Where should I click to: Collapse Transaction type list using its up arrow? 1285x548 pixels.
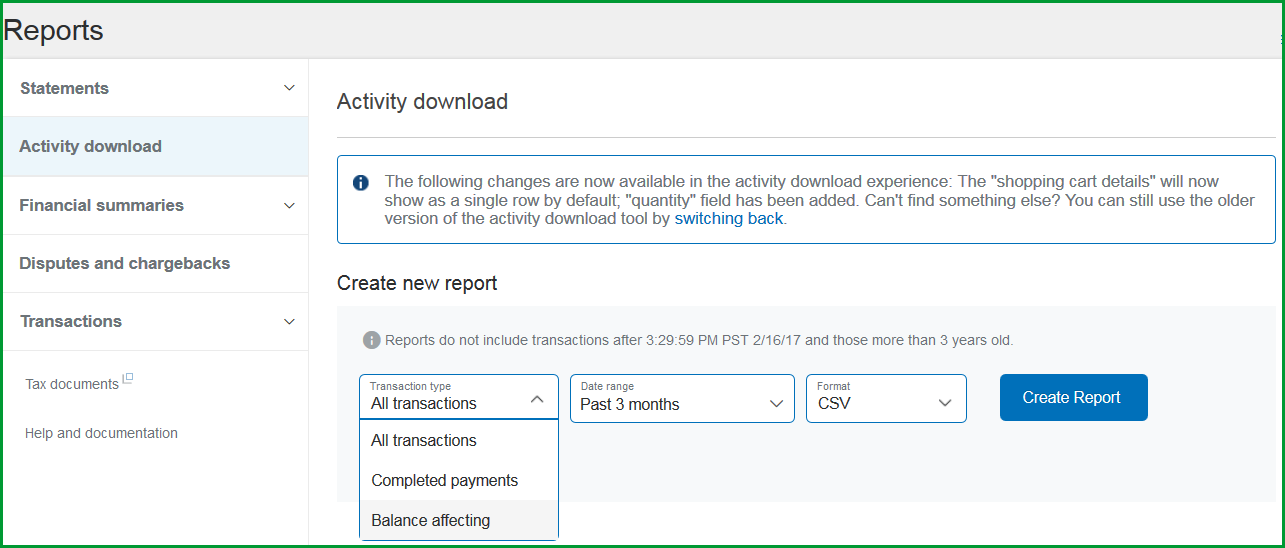click(x=537, y=399)
